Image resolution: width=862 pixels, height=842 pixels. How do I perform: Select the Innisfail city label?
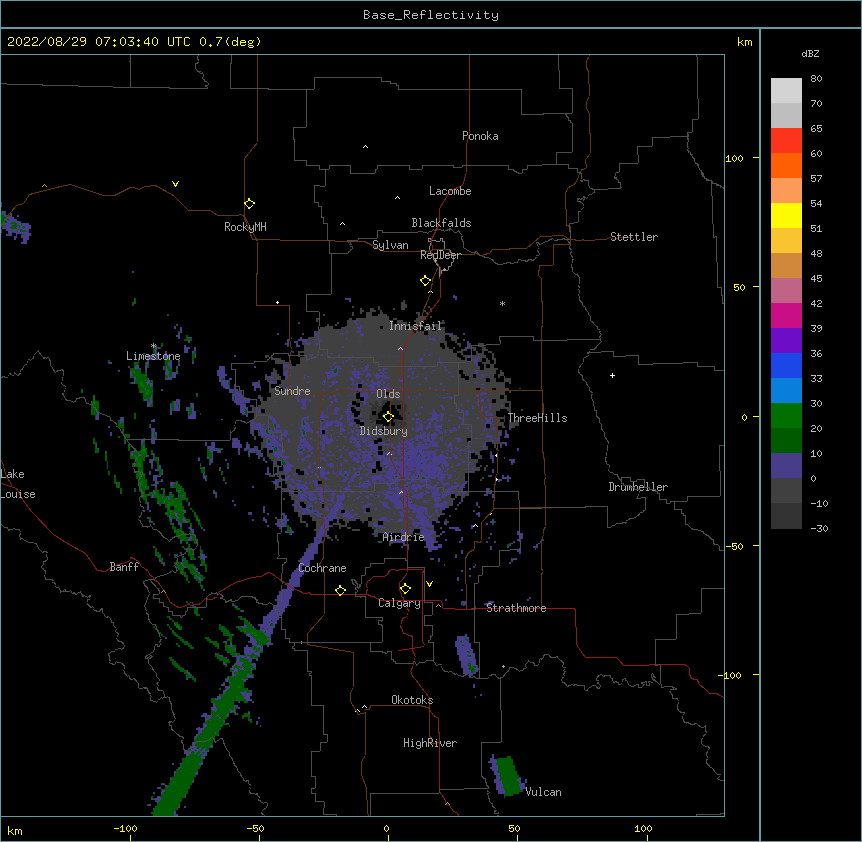pos(416,326)
